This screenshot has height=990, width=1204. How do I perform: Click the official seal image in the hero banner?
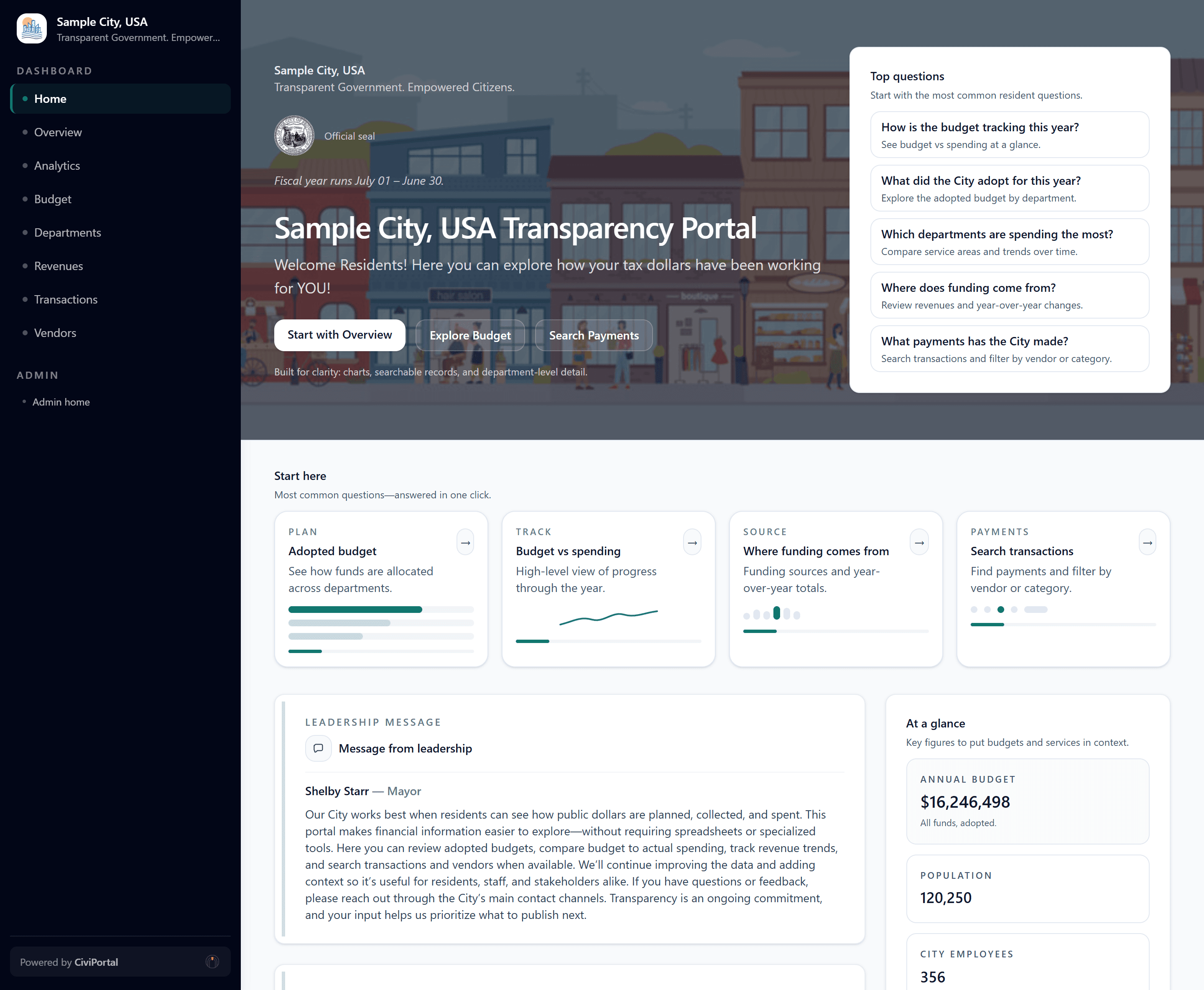tap(294, 136)
